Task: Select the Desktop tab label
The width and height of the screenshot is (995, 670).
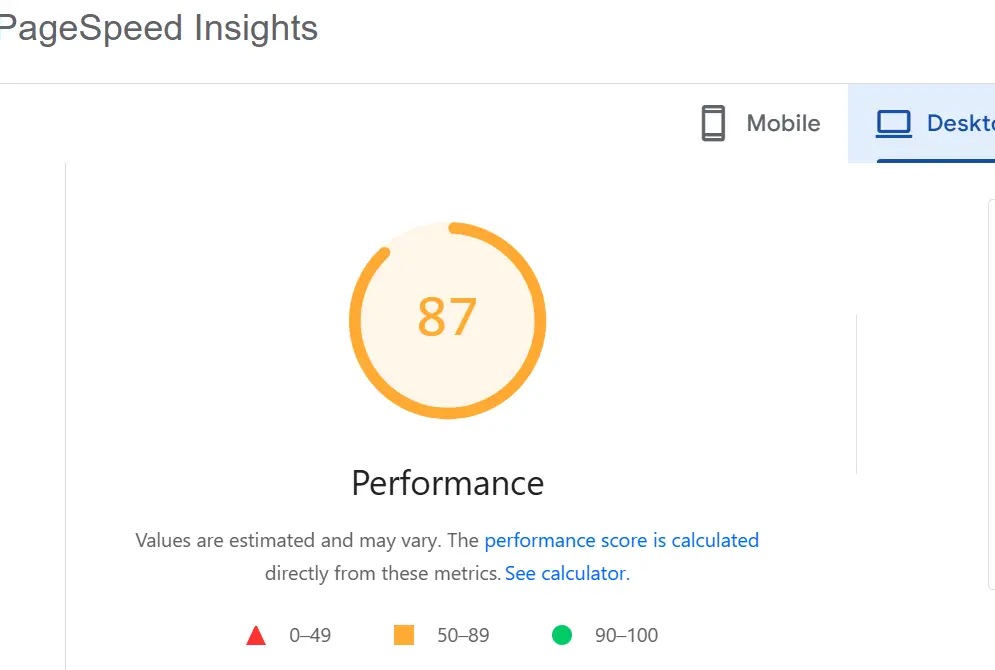Action: [961, 123]
